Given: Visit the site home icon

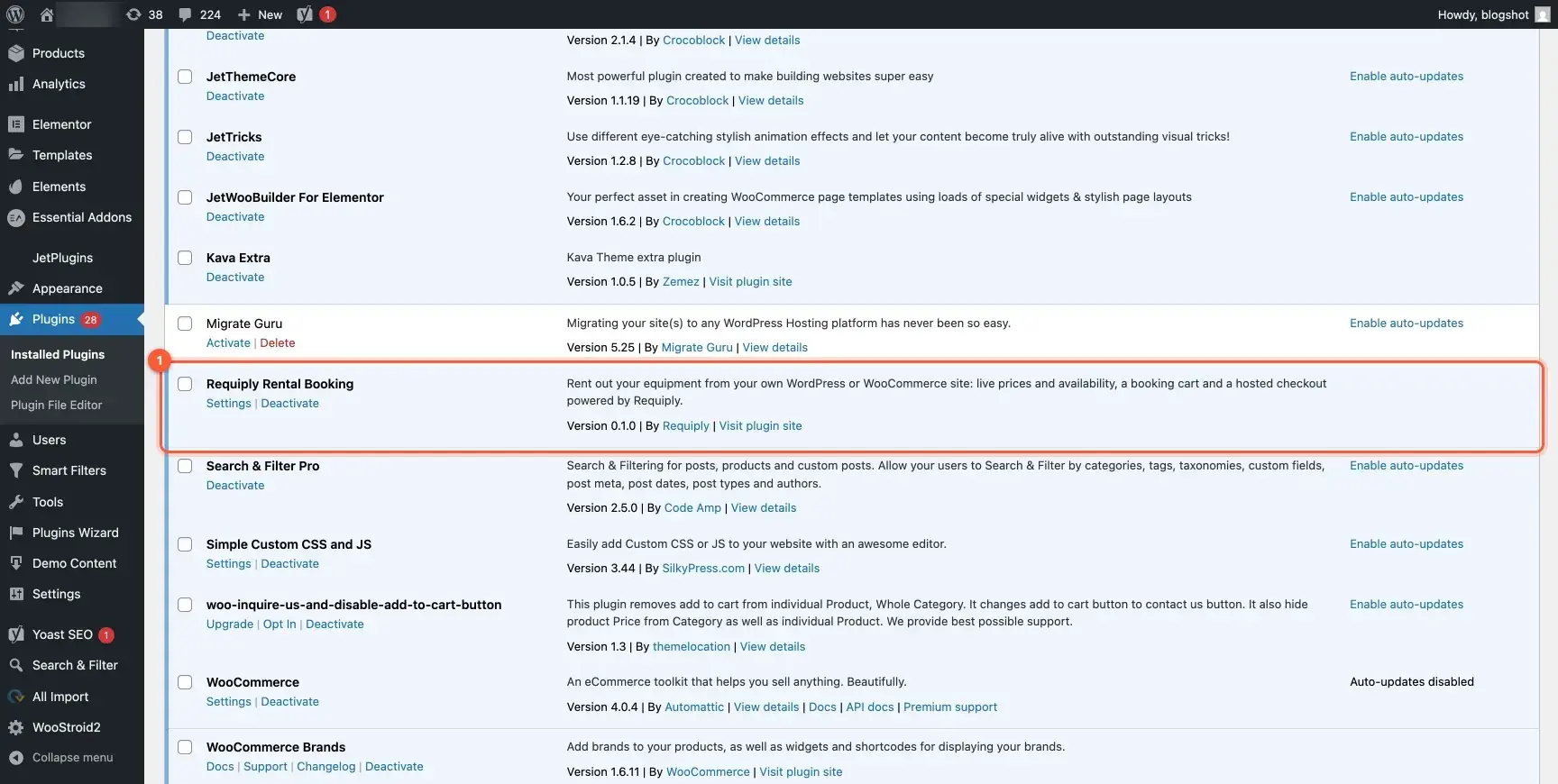Looking at the screenshot, I should [x=47, y=14].
